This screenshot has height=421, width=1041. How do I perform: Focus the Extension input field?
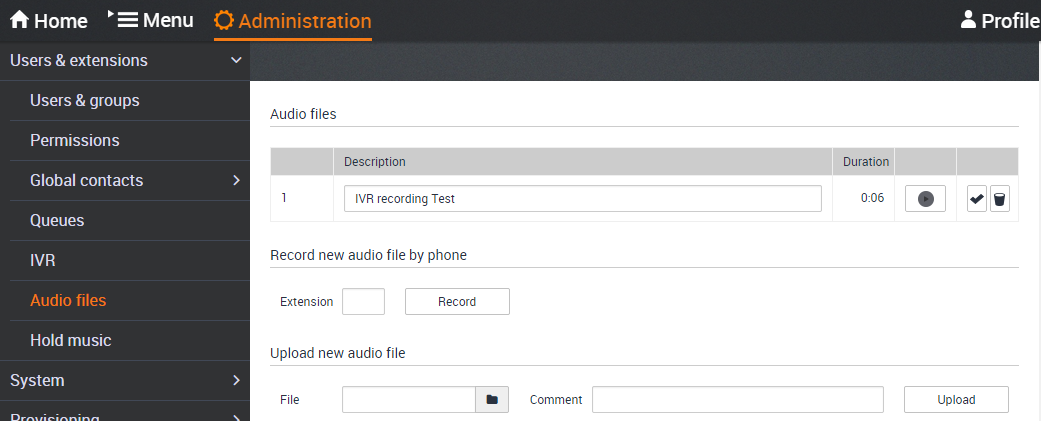tap(363, 301)
